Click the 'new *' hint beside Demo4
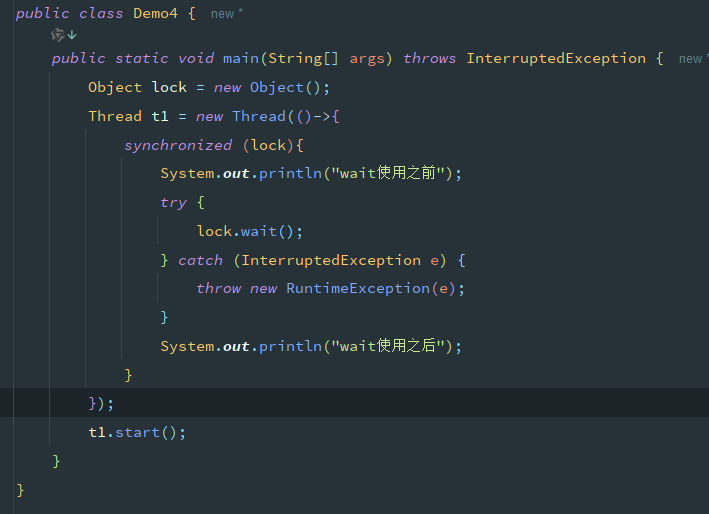 [x=227, y=14]
